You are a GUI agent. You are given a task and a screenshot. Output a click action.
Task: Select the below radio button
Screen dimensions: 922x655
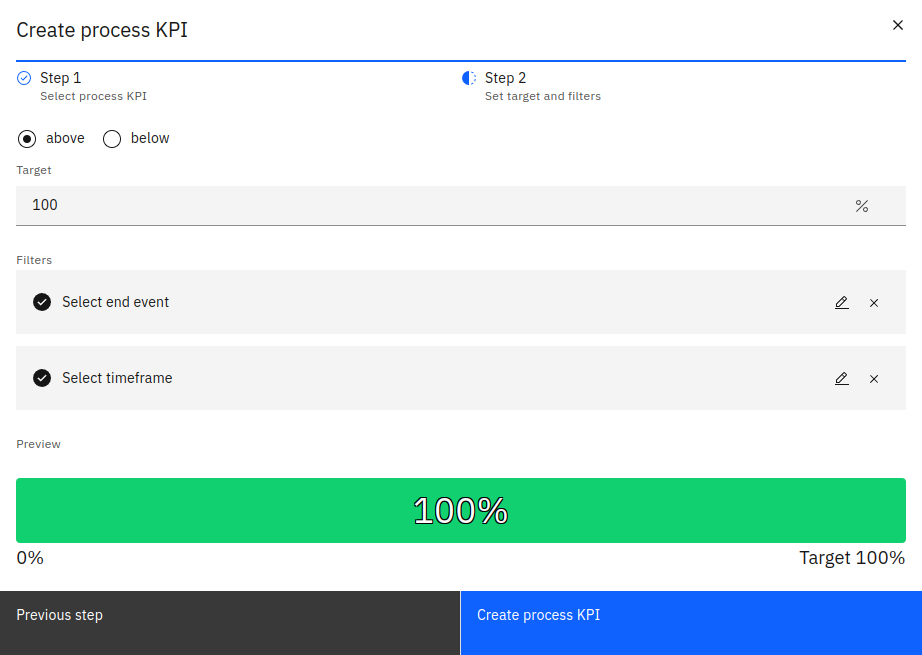112,139
